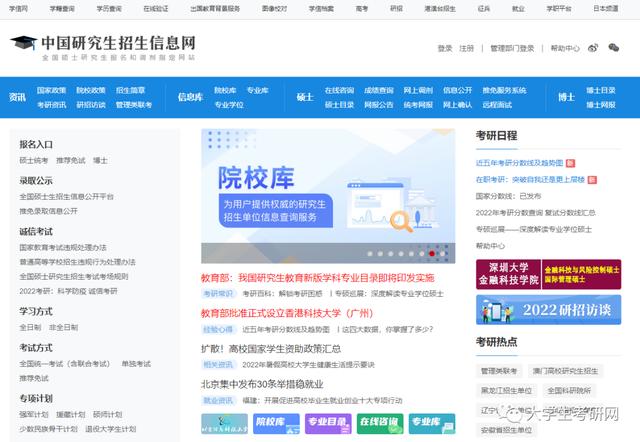Select the first carousel indicator dot
This screenshot has height=442, width=640.
pyautogui.click(x=370, y=253)
